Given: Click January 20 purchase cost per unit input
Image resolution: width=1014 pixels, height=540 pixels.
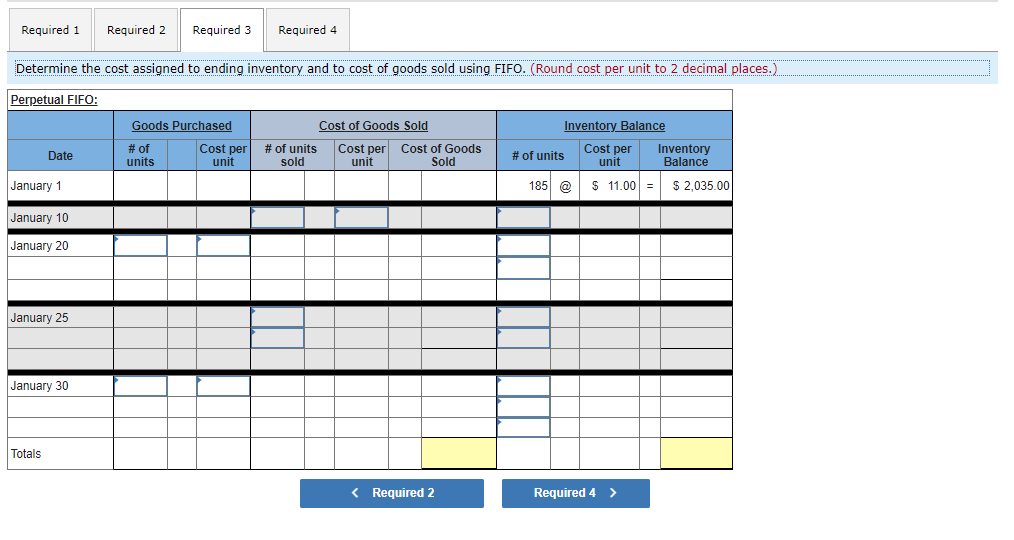Looking at the screenshot, I should 223,246.
